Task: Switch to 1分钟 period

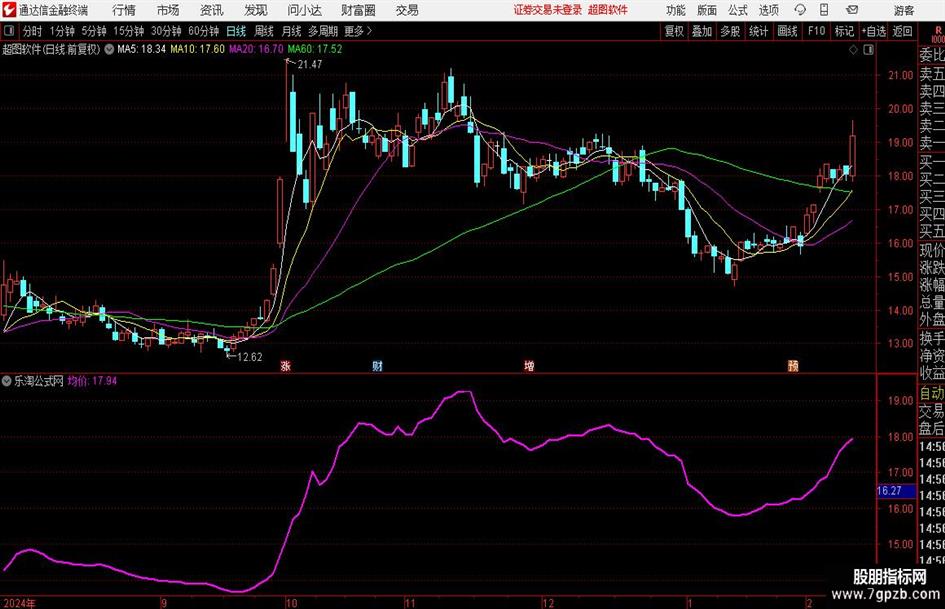Action: click(62, 31)
